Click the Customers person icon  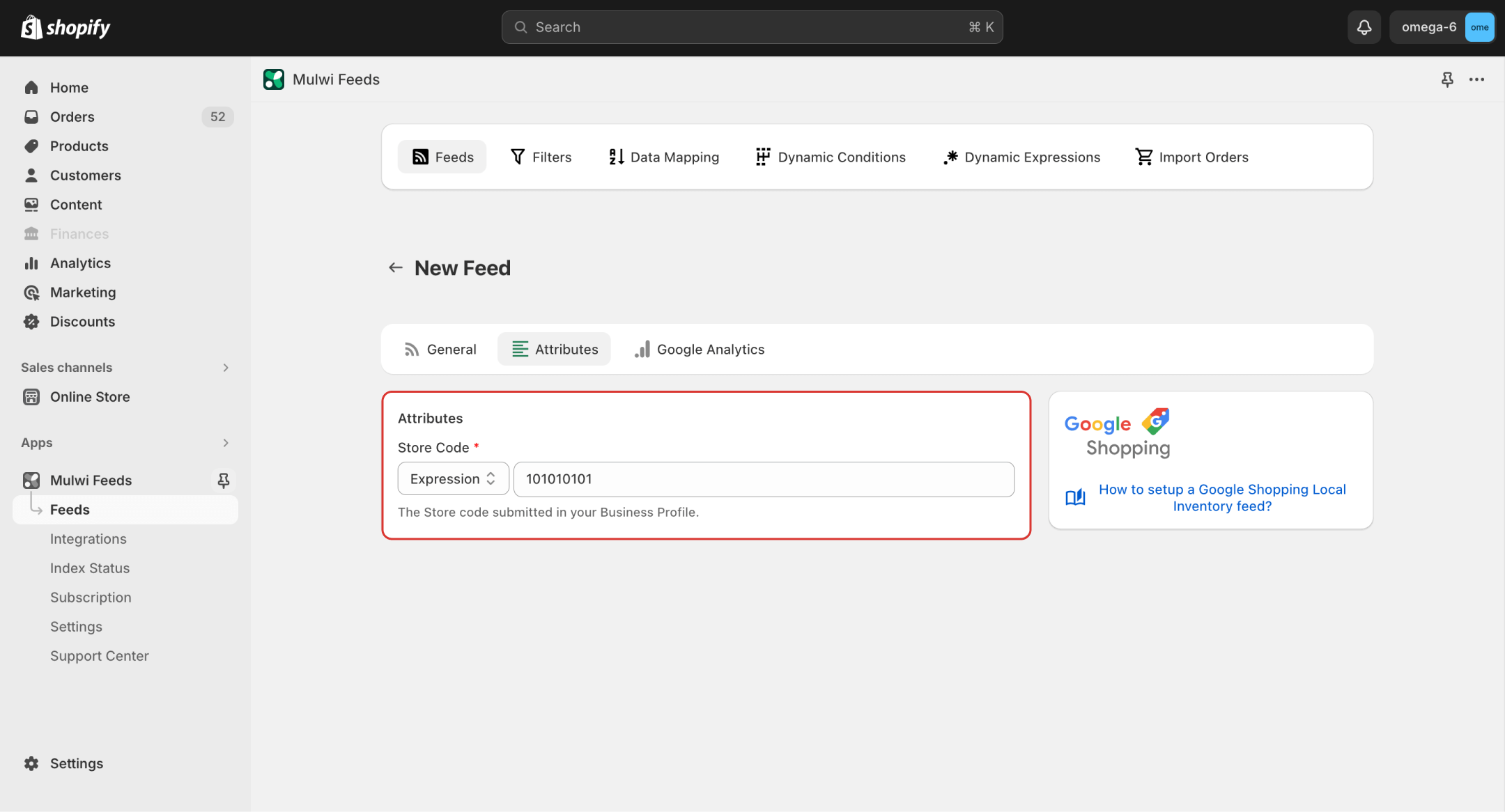[x=31, y=175]
